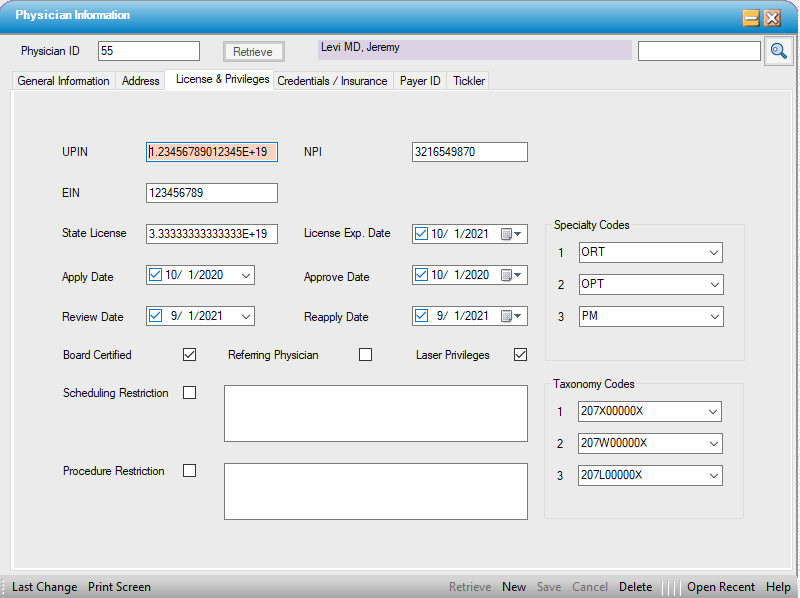This screenshot has width=800, height=598.
Task: Close the Physician Information window
Action: (x=772, y=18)
